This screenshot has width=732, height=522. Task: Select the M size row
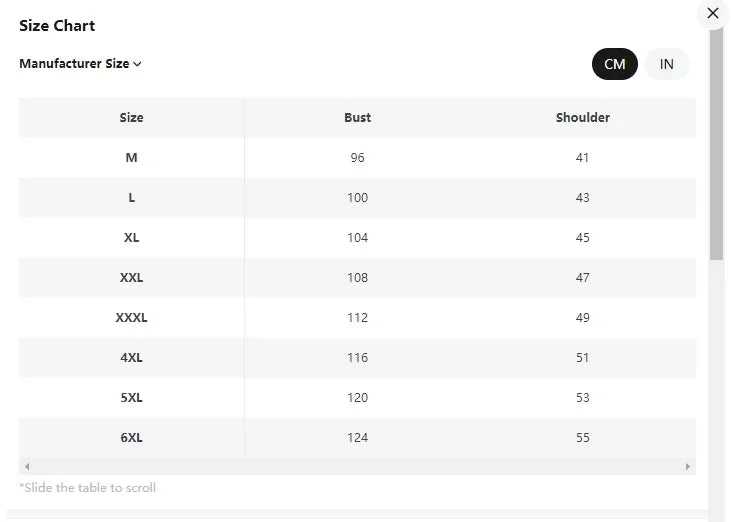pos(131,158)
